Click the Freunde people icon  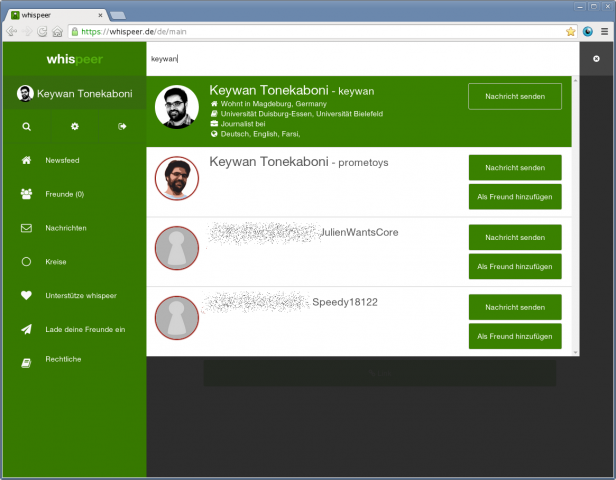tap(26, 194)
